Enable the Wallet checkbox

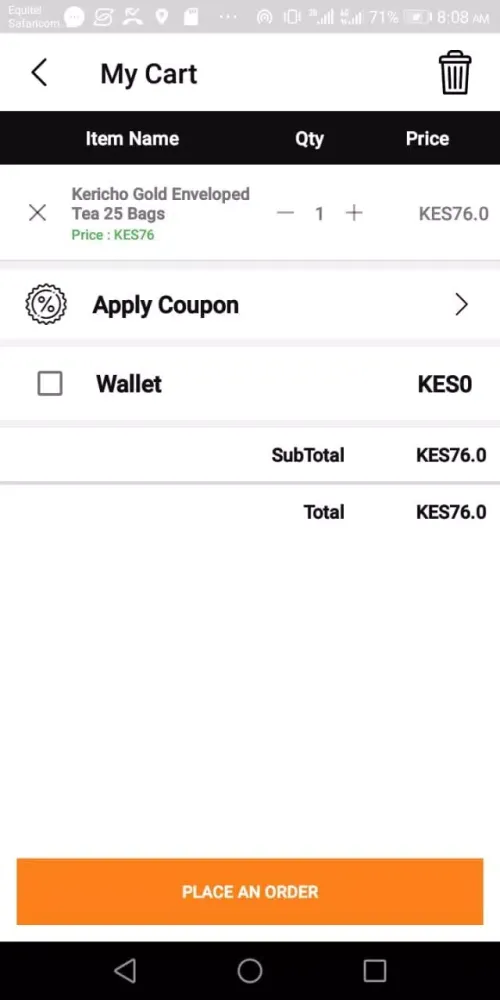tap(50, 384)
